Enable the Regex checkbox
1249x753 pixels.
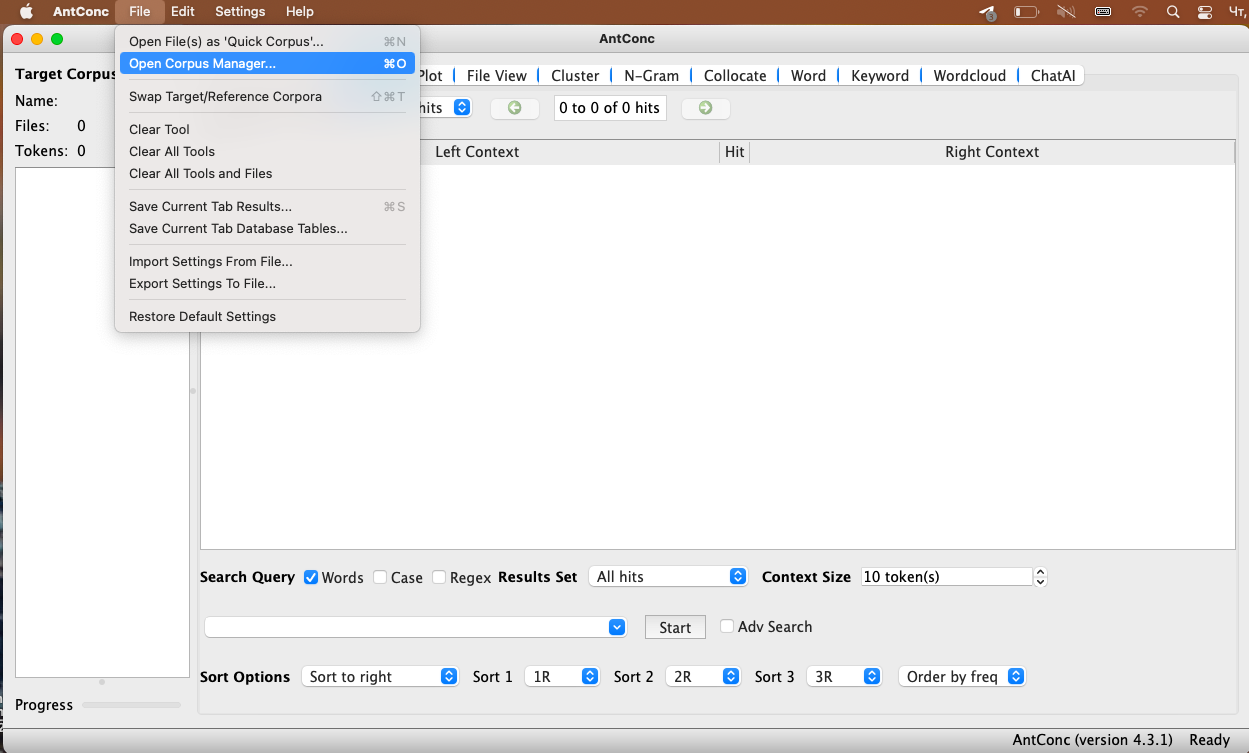439,577
